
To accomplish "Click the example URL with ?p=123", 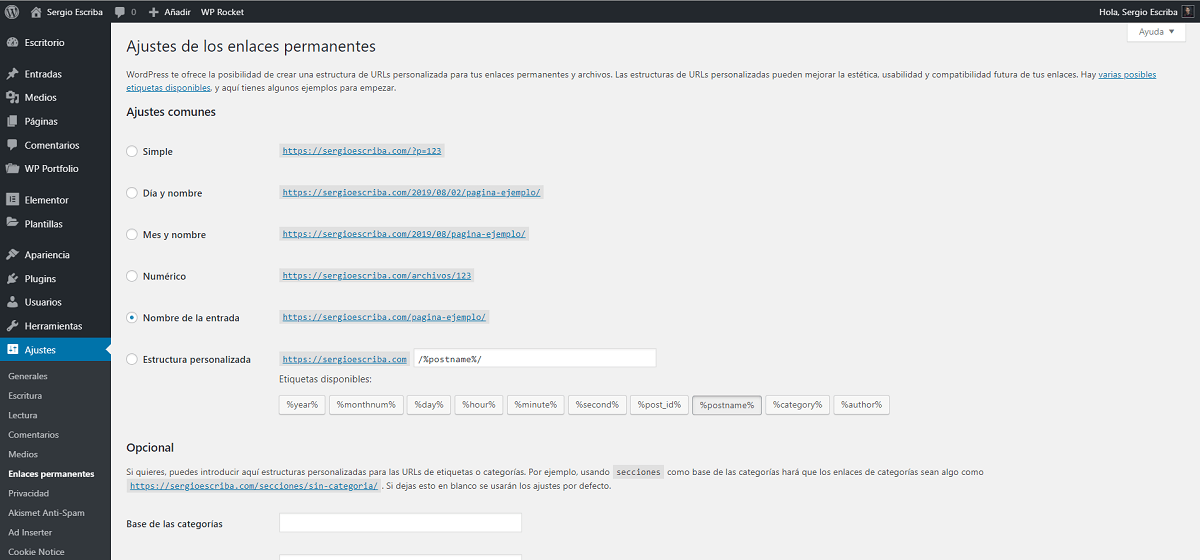I will (x=362, y=151).
